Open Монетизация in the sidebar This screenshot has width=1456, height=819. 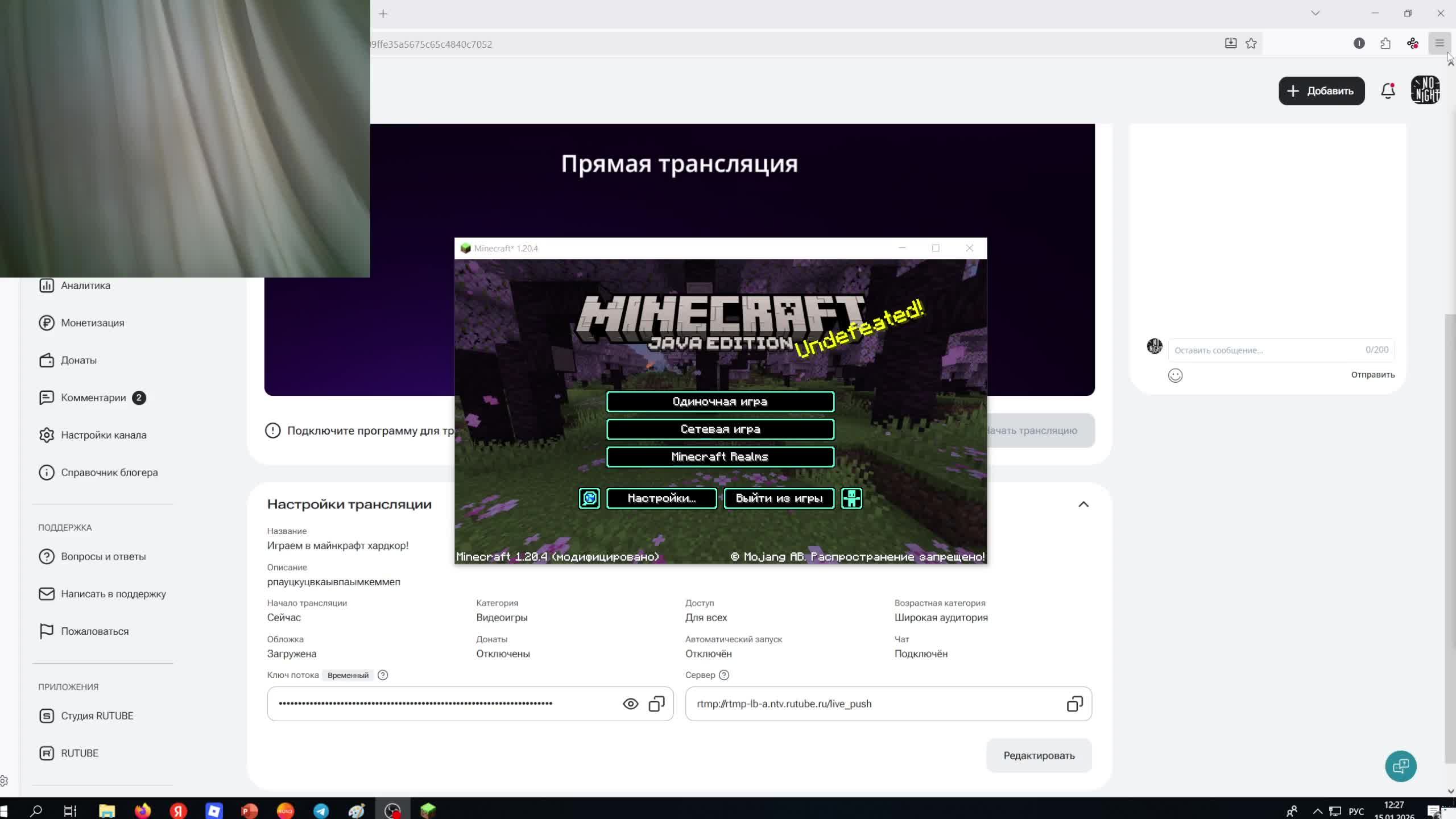tap(92, 322)
